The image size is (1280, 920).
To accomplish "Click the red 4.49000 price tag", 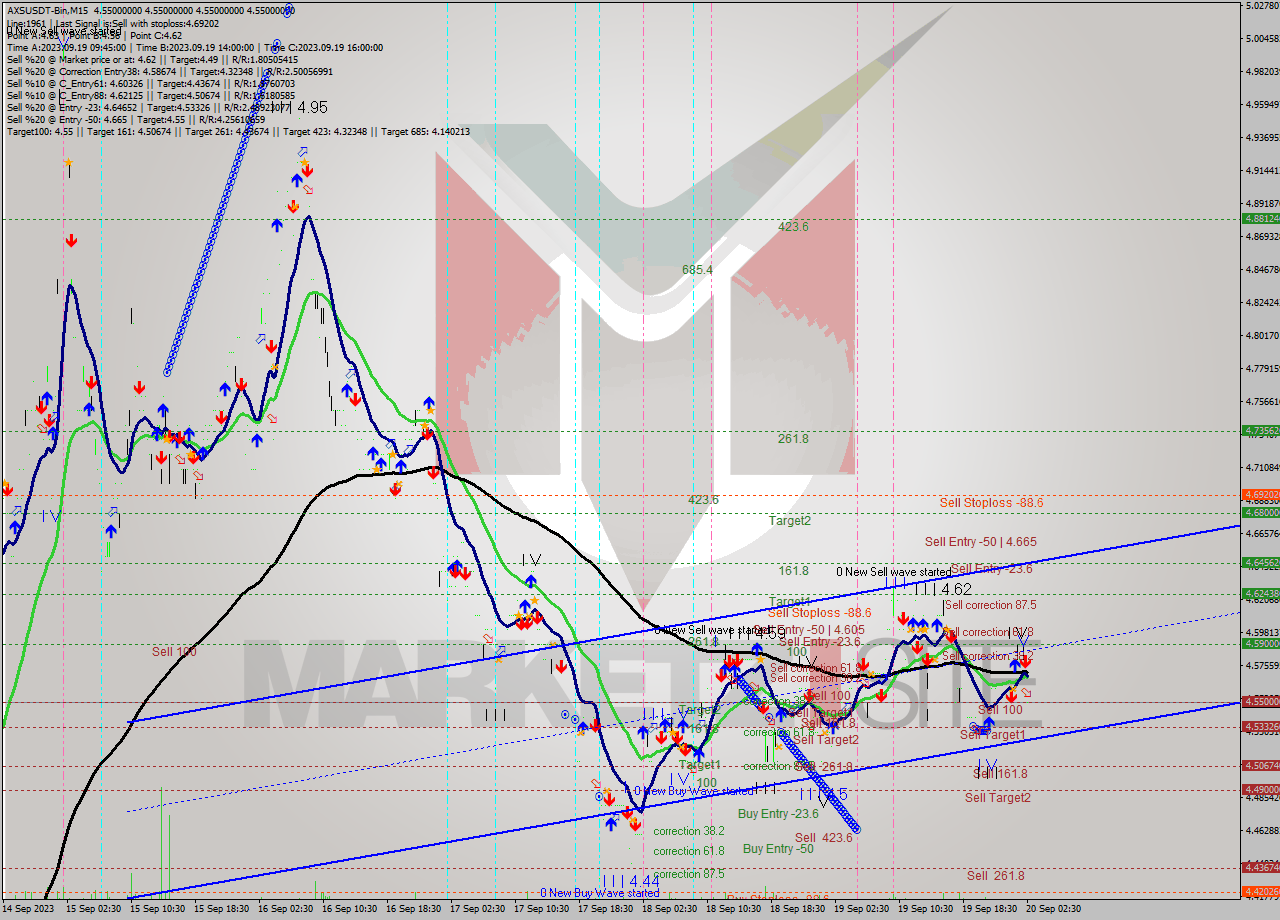I will point(1260,789).
